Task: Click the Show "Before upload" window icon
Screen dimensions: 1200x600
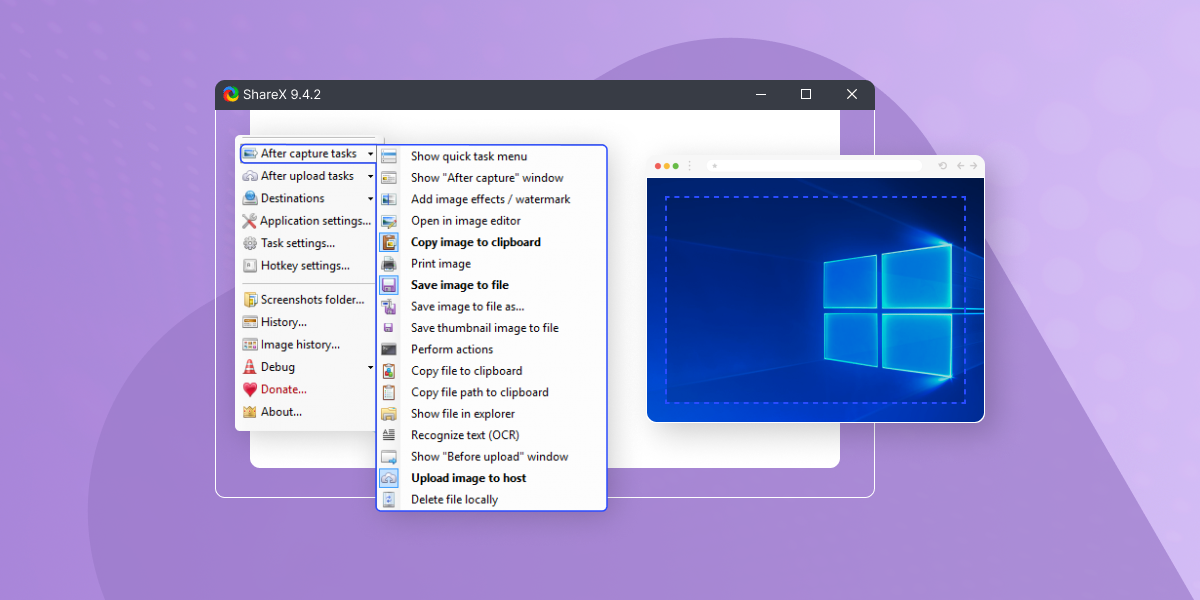Action: tap(389, 457)
